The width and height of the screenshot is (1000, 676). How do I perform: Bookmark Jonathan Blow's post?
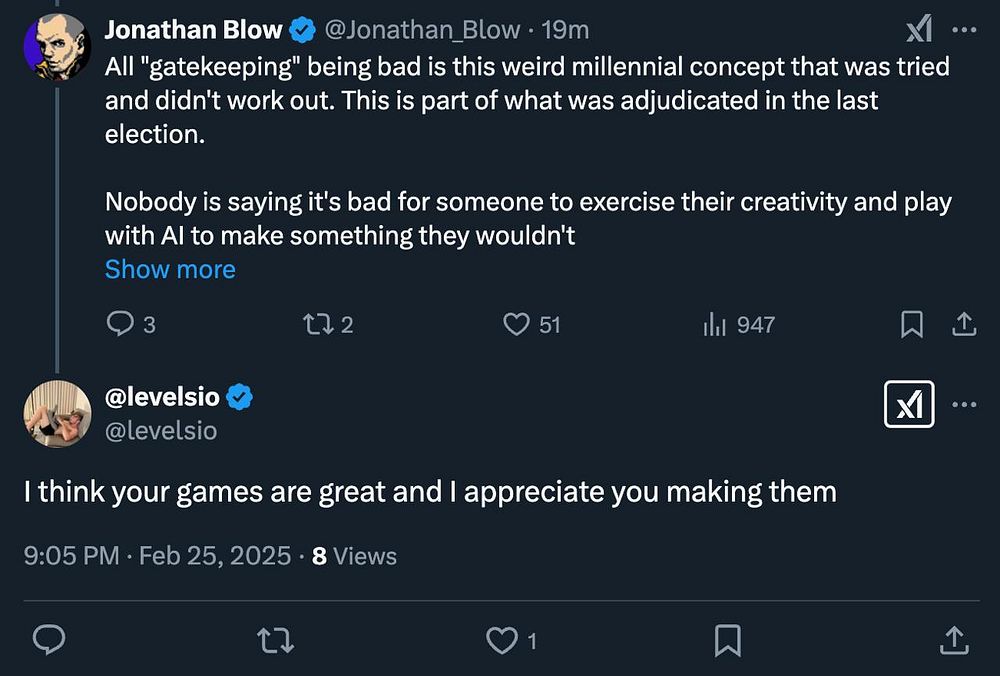coord(912,325)
